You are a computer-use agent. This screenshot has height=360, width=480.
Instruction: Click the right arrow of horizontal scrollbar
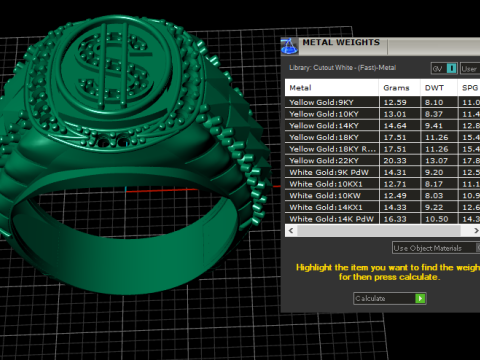[476, 230]
